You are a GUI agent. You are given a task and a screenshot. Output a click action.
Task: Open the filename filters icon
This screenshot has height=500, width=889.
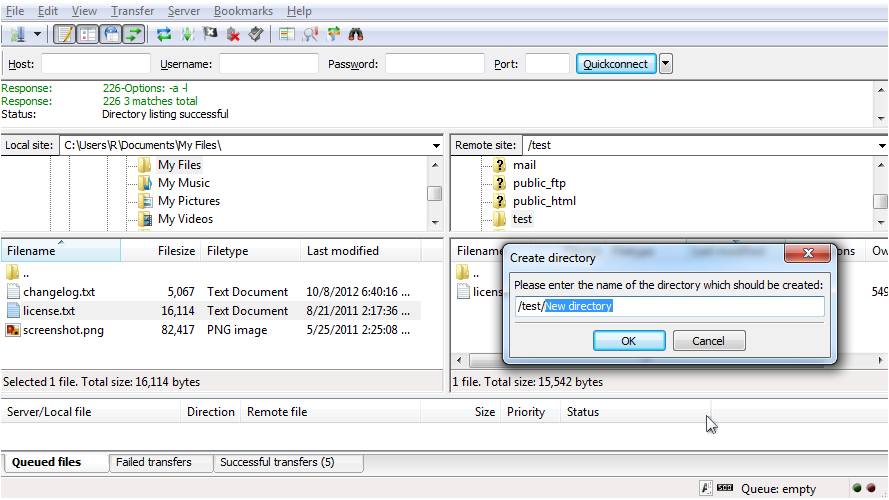coord(287,35)
